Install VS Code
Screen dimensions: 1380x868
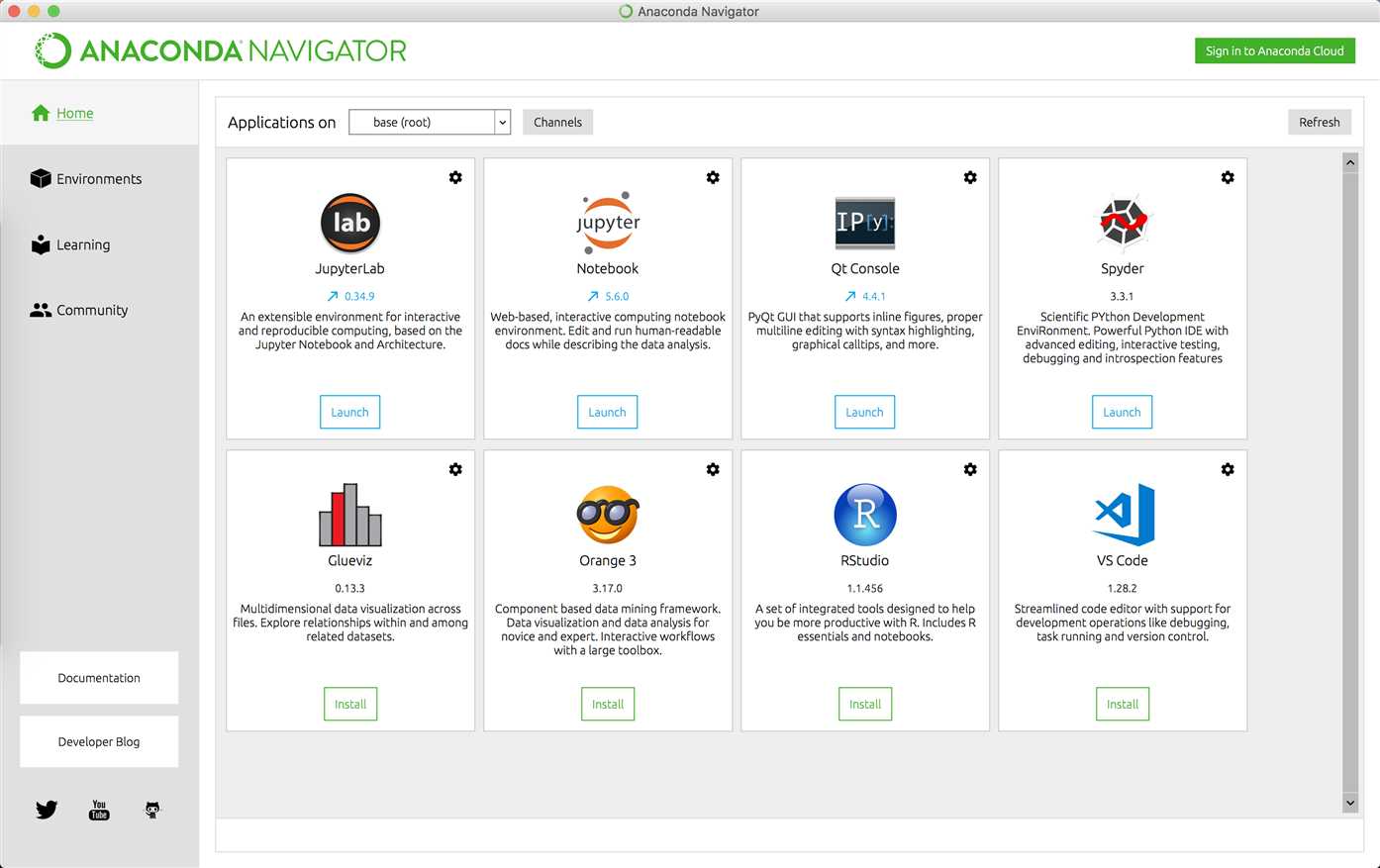(1123, 704)
